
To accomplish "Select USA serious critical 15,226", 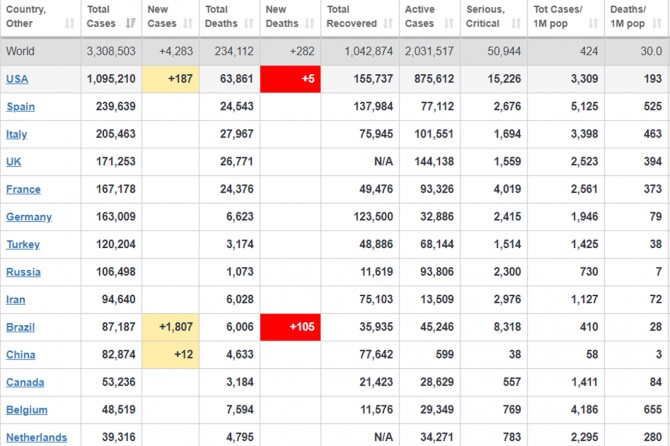I will 504,79.
